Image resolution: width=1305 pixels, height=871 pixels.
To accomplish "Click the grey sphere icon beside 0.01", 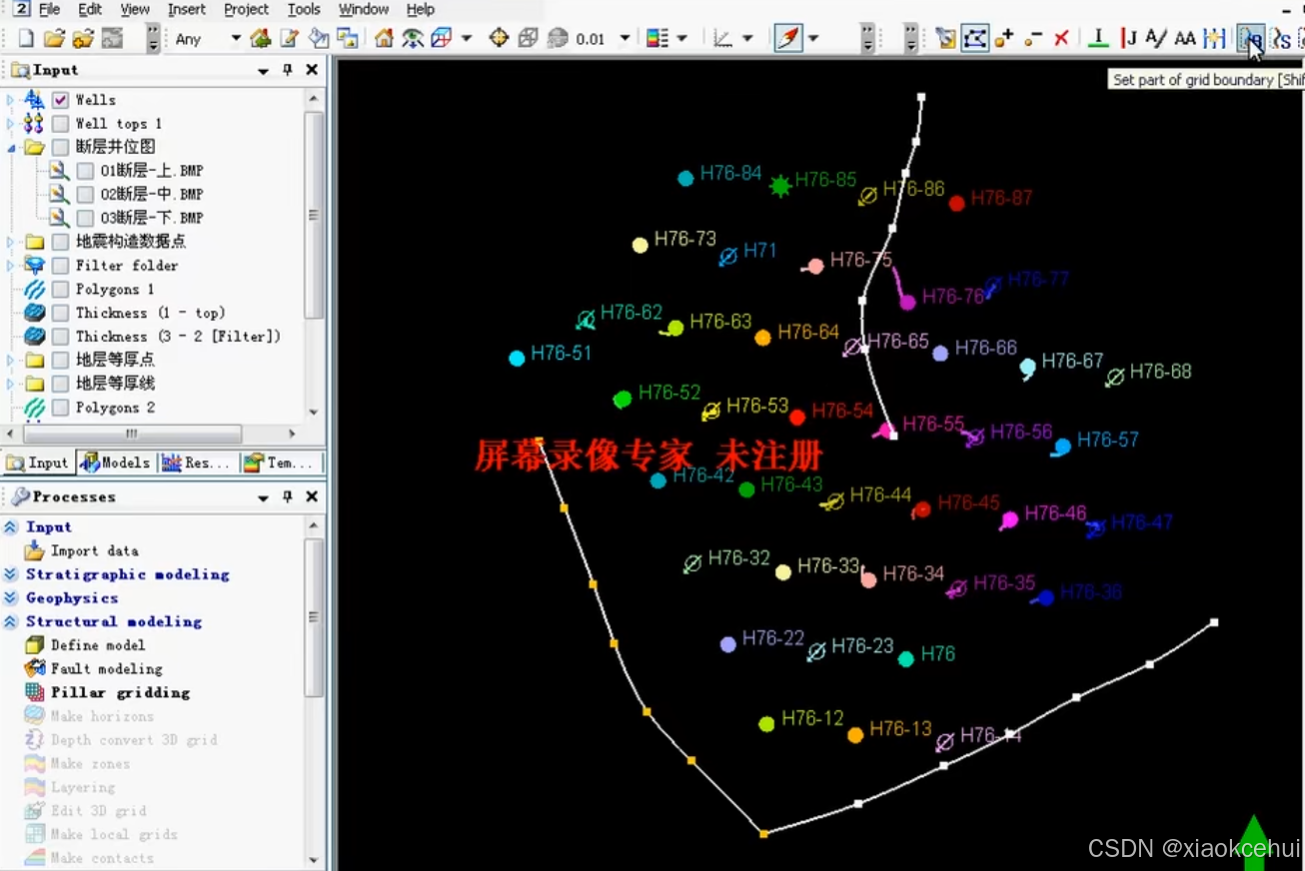I will (x=558, y=39).
